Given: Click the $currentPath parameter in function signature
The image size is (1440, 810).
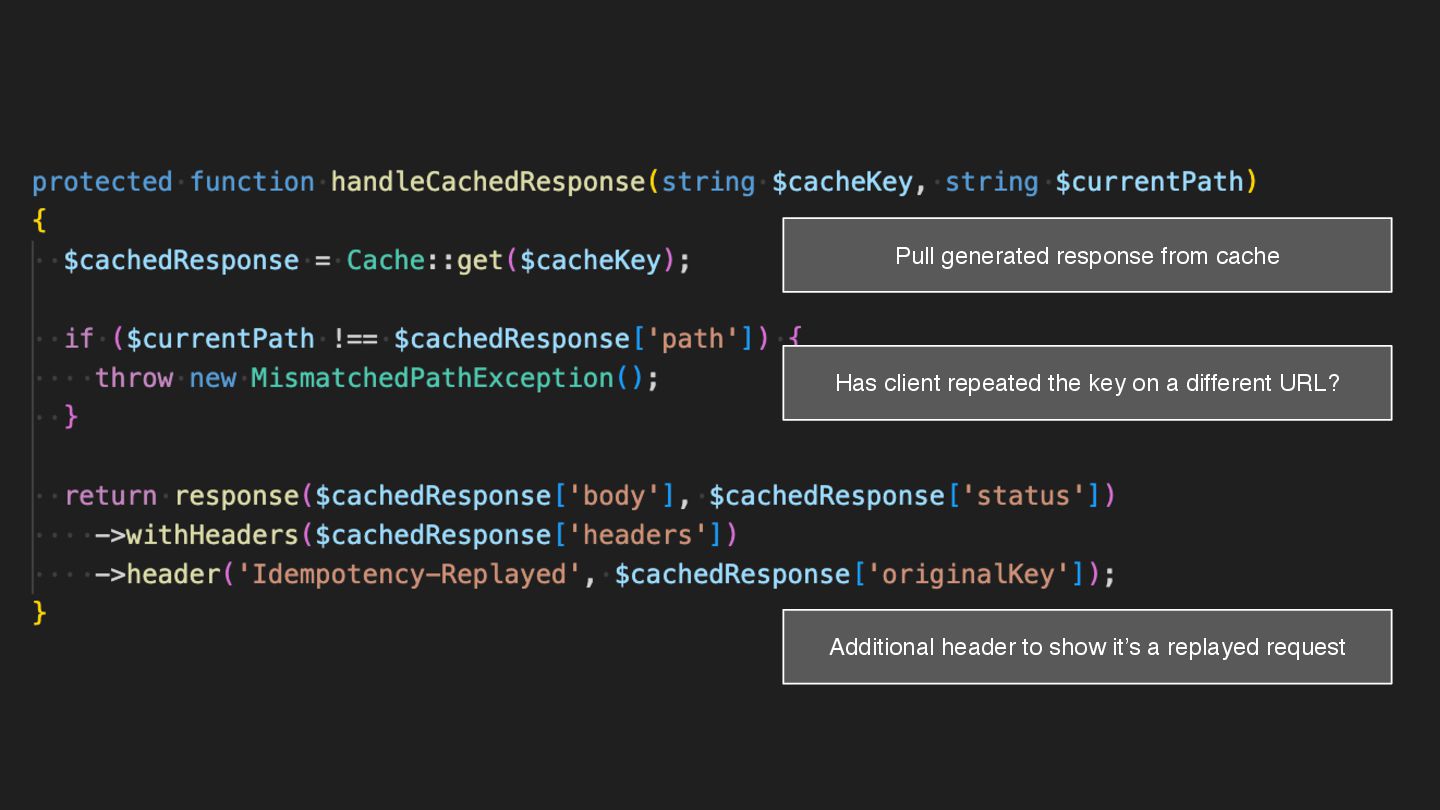Looking at the screenshot, I should coord(1149,182).
